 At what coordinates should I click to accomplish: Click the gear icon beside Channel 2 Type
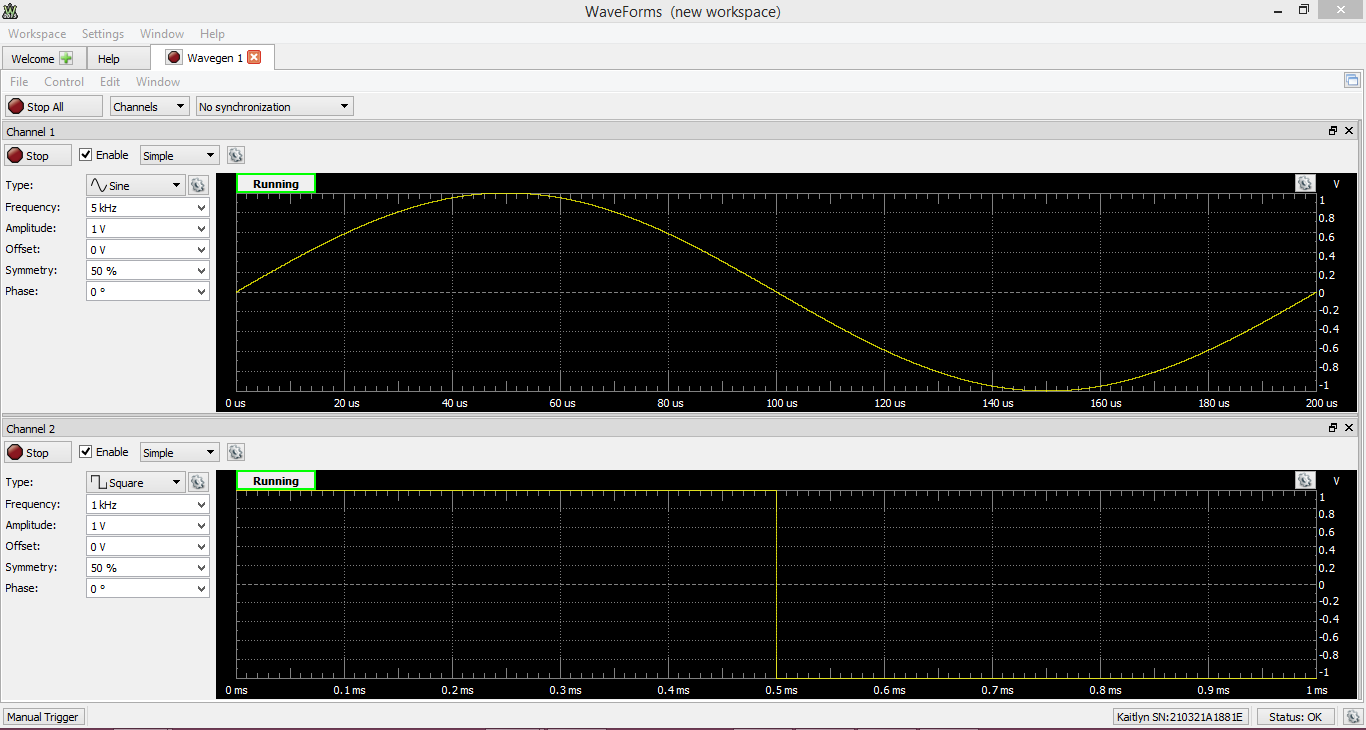pyautogui.click(x=198, y=482)
